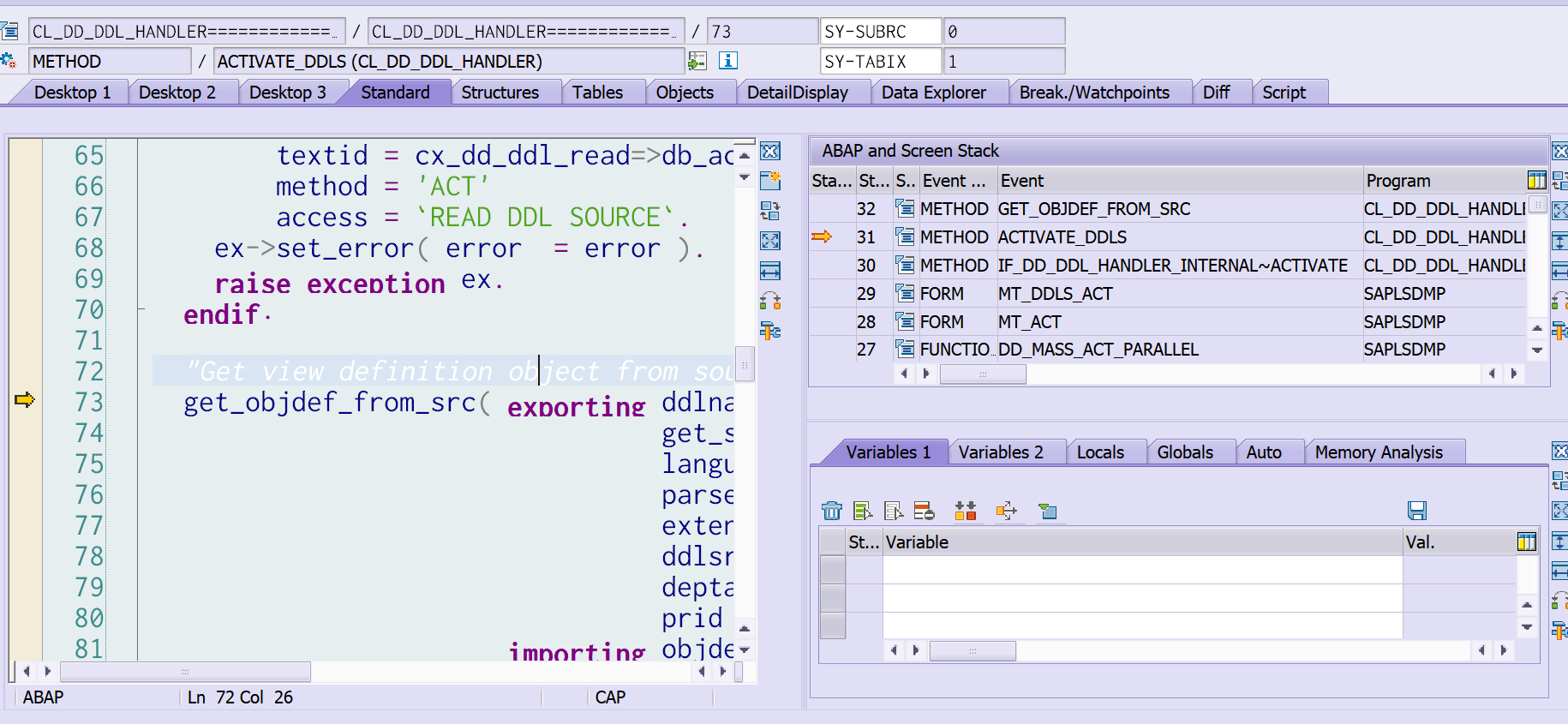Switch to the Desktop 2 tab
The image size is (1568, 724).
pyautogui.click(x=177, y=93)
